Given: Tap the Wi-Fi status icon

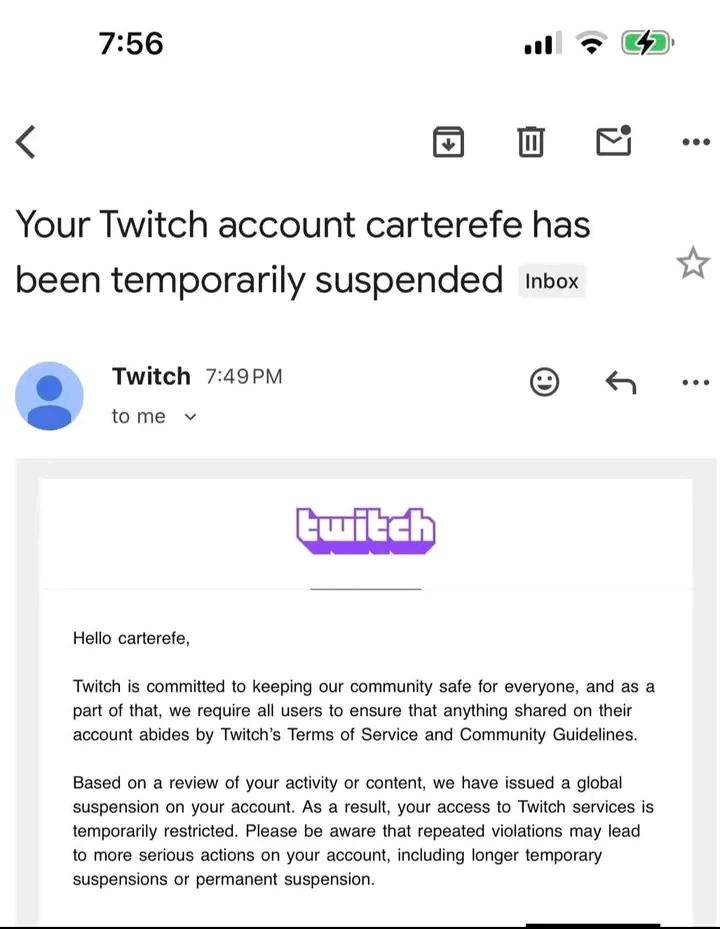Looking at the screenshot, I should coord(593,43).
